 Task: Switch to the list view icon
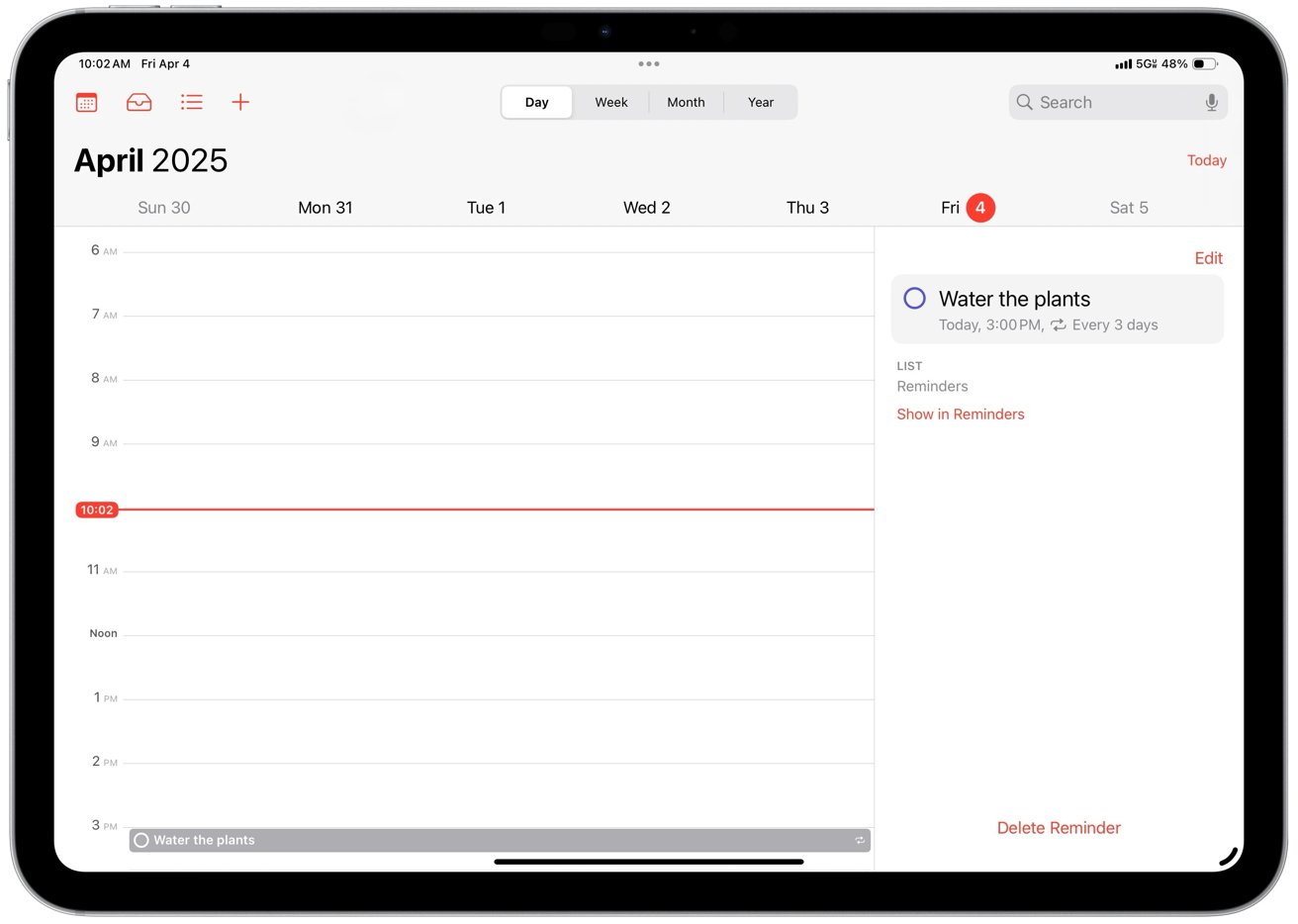point(192,102)
